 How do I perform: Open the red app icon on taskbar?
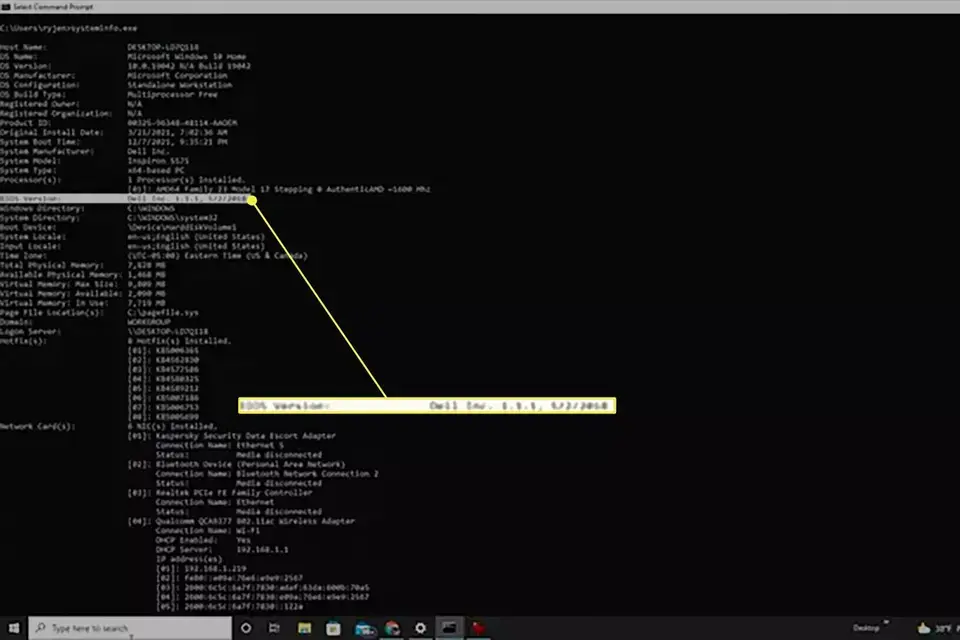[478, 628]
